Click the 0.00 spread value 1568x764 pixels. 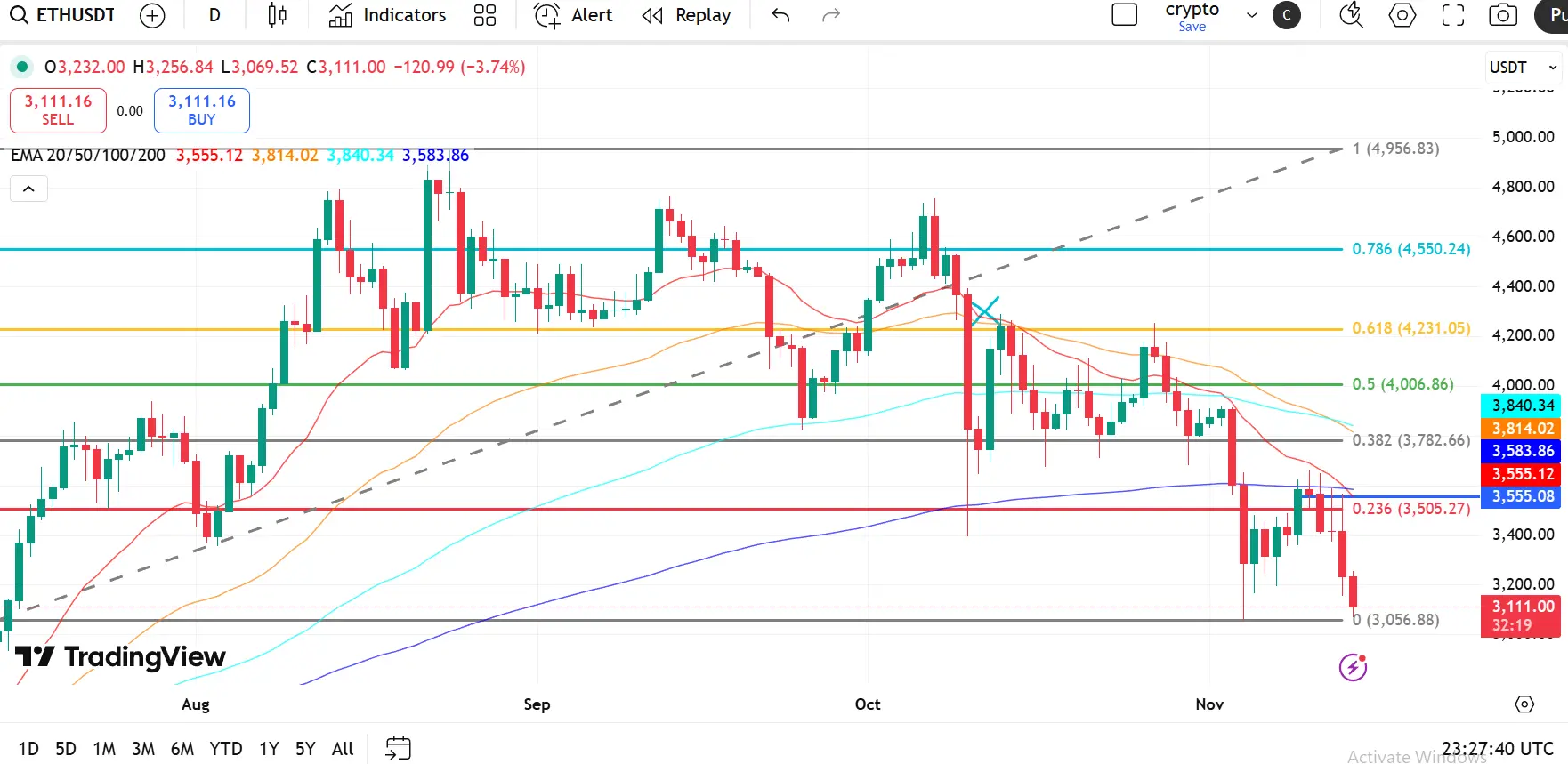(x=130, y=111)
